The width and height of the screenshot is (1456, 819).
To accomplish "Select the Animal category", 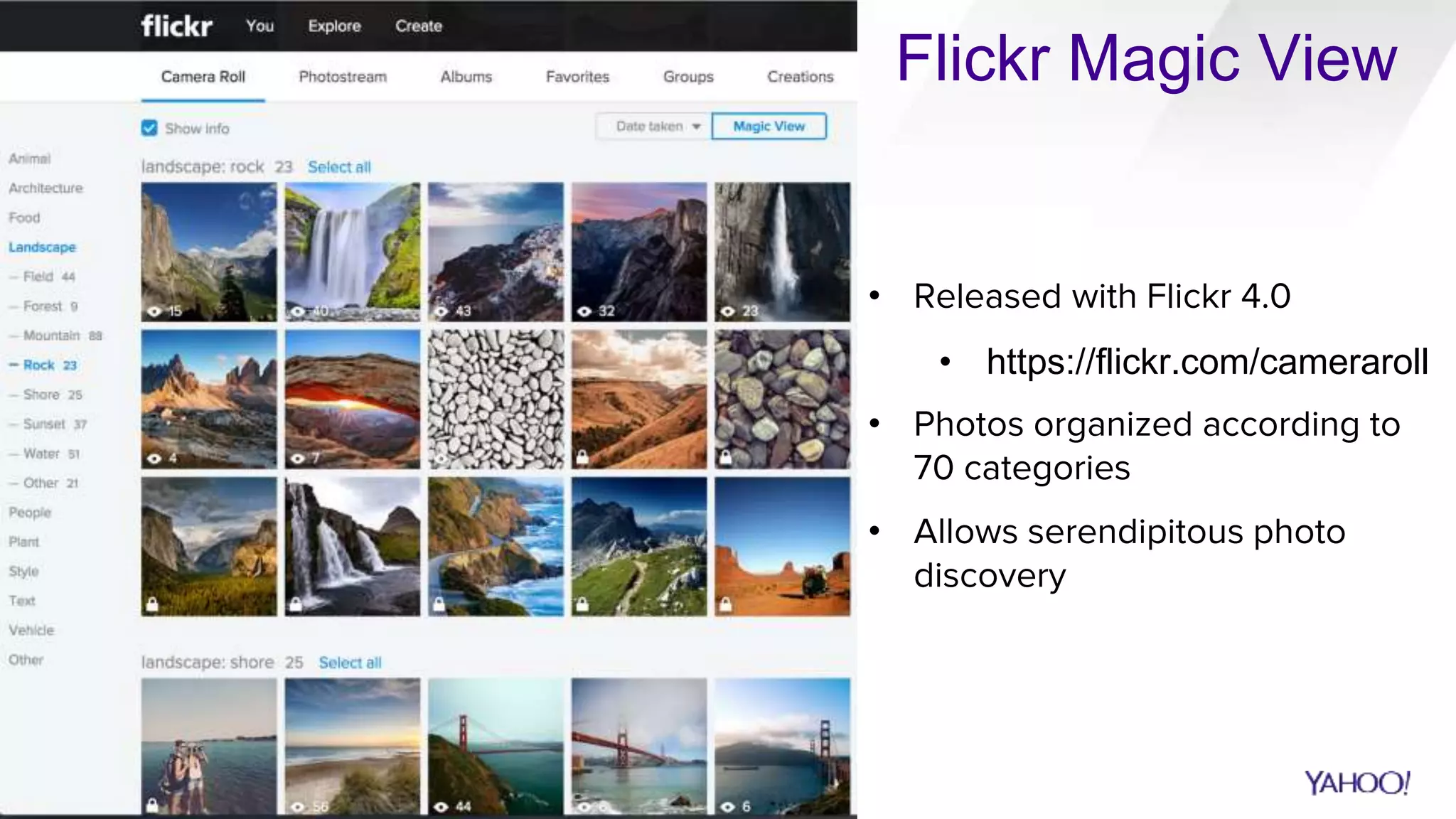I will coord(30,159).
